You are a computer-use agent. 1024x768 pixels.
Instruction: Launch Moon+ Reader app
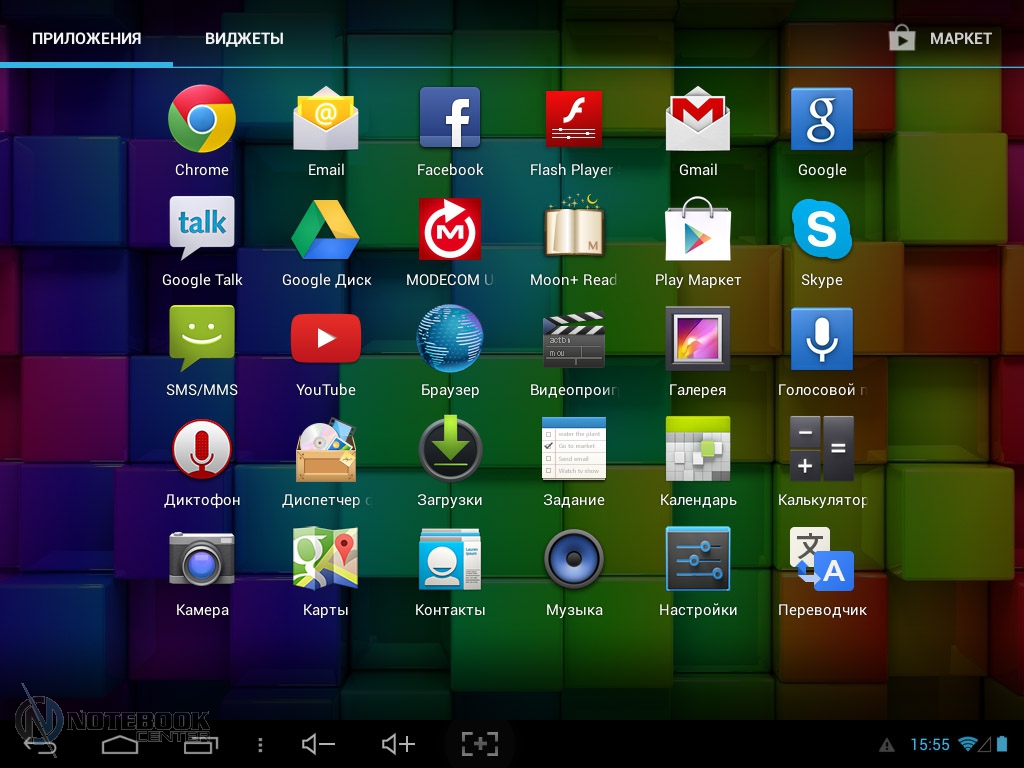coord(574,230)
